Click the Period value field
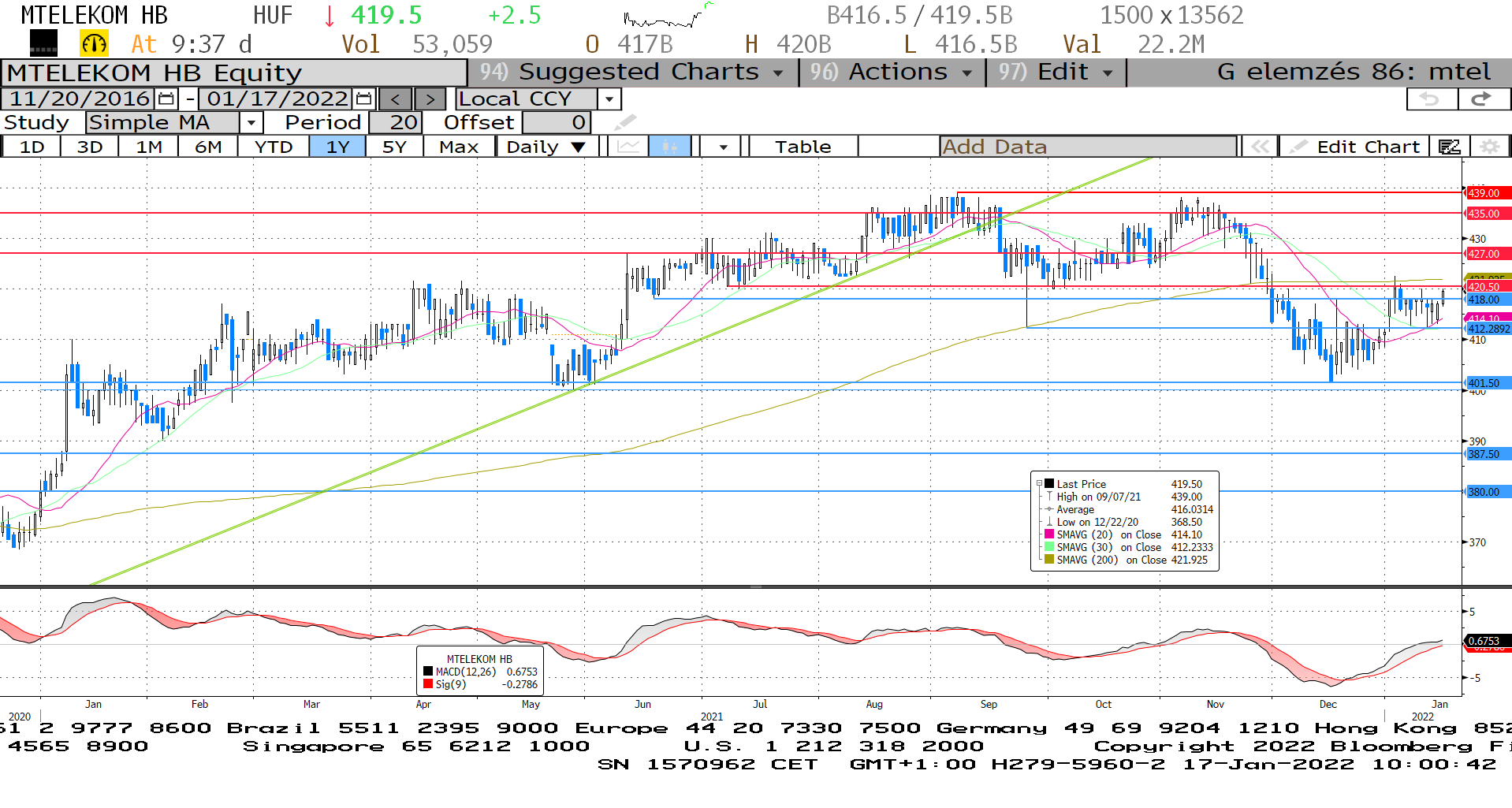Screen dimensions: 1512x808 [396, 122]
